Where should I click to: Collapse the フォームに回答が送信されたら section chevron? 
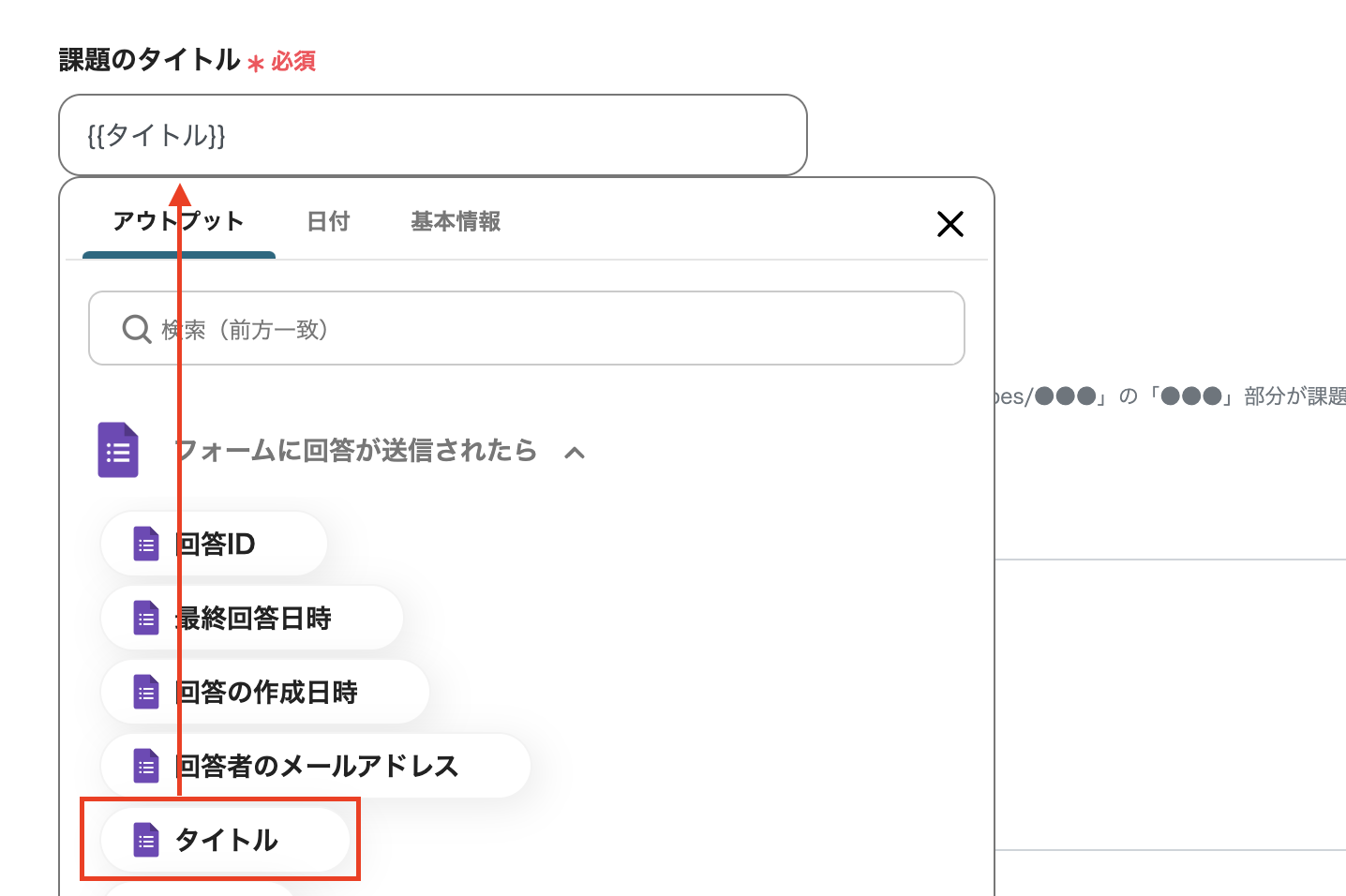pos(575,453)
